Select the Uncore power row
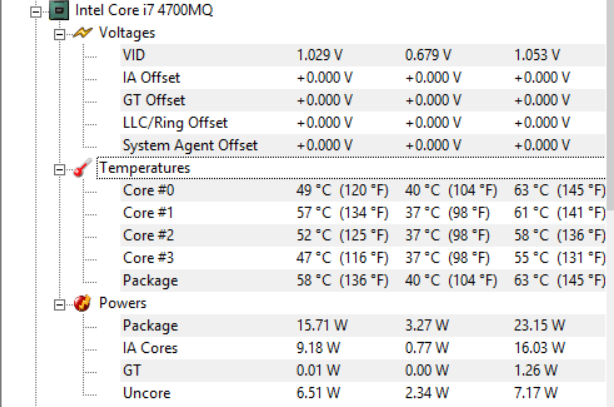 coord(145,393)
